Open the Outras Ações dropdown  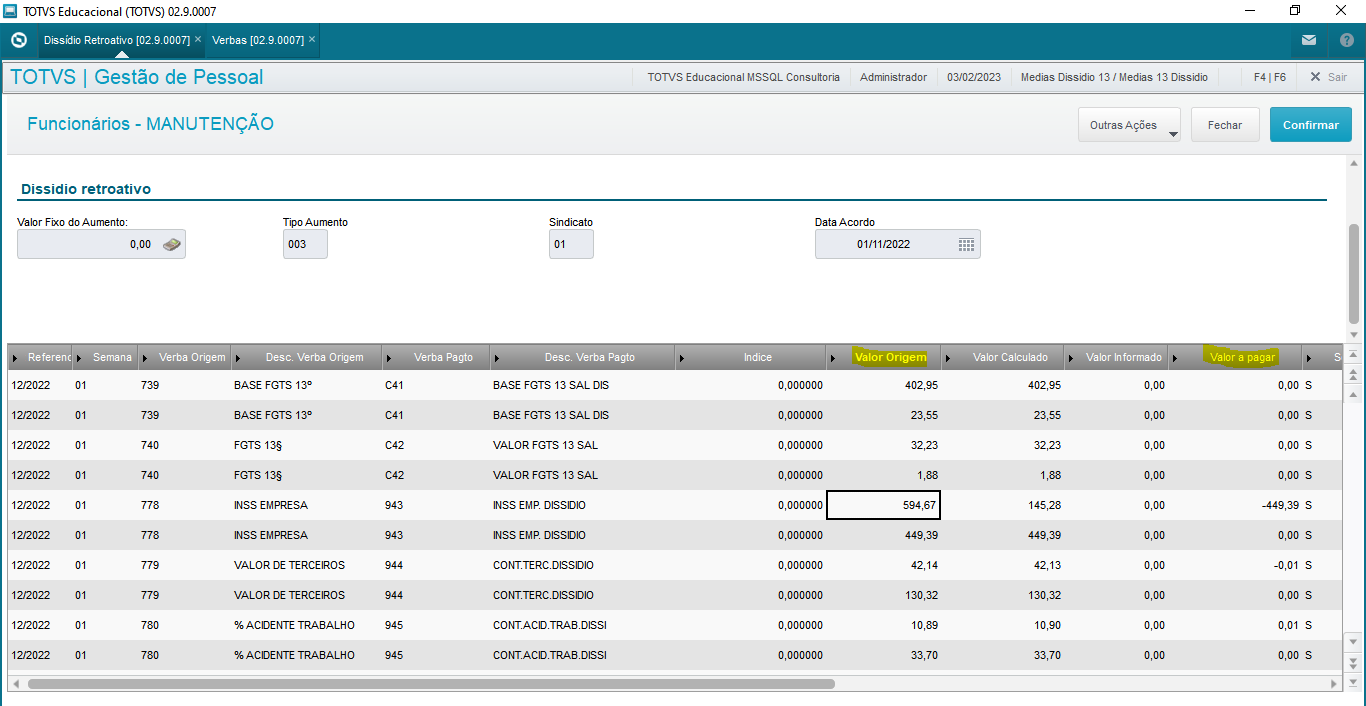click(1129, 125)
